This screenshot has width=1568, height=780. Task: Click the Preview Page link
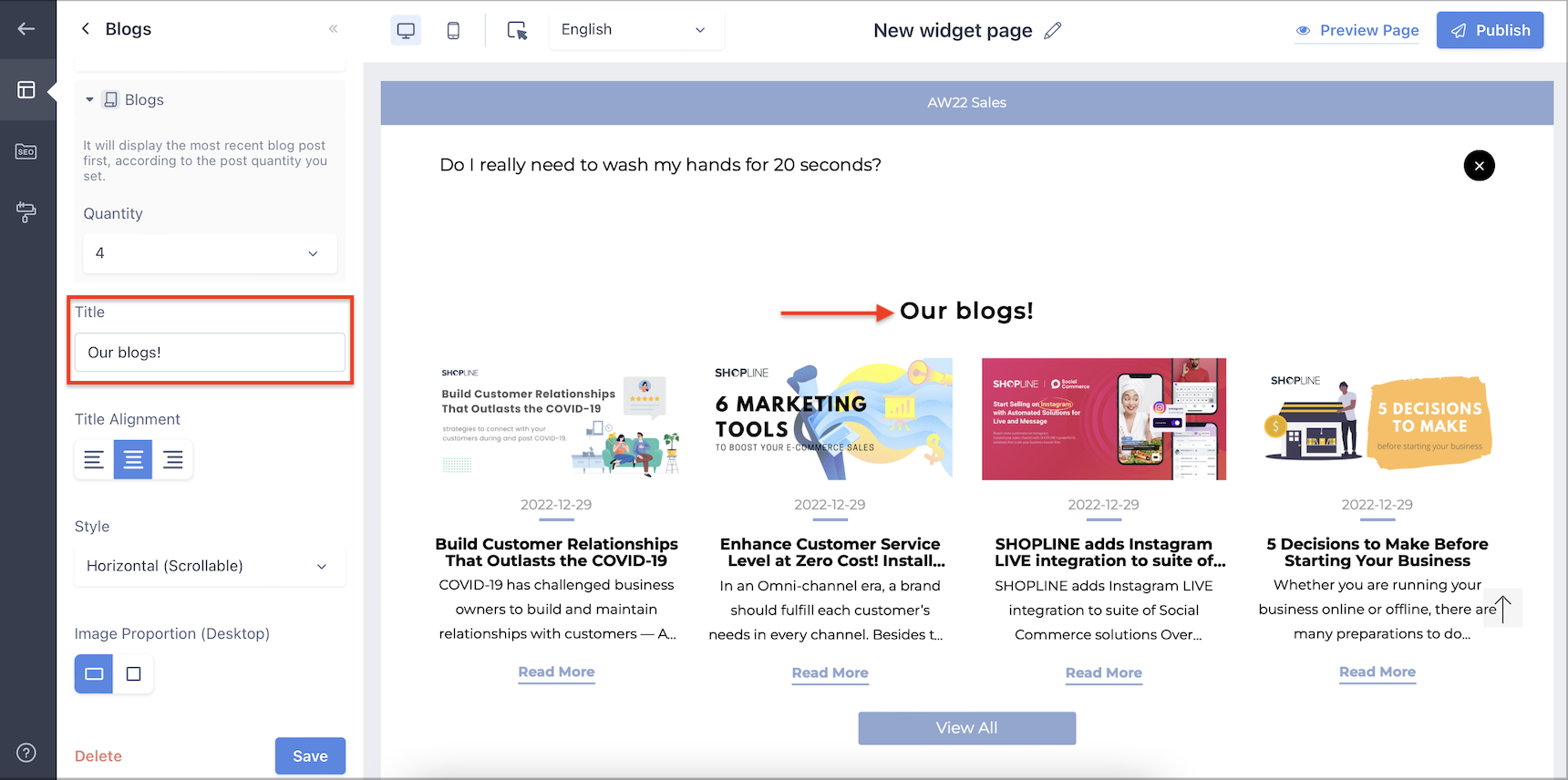click(1357, 30)
